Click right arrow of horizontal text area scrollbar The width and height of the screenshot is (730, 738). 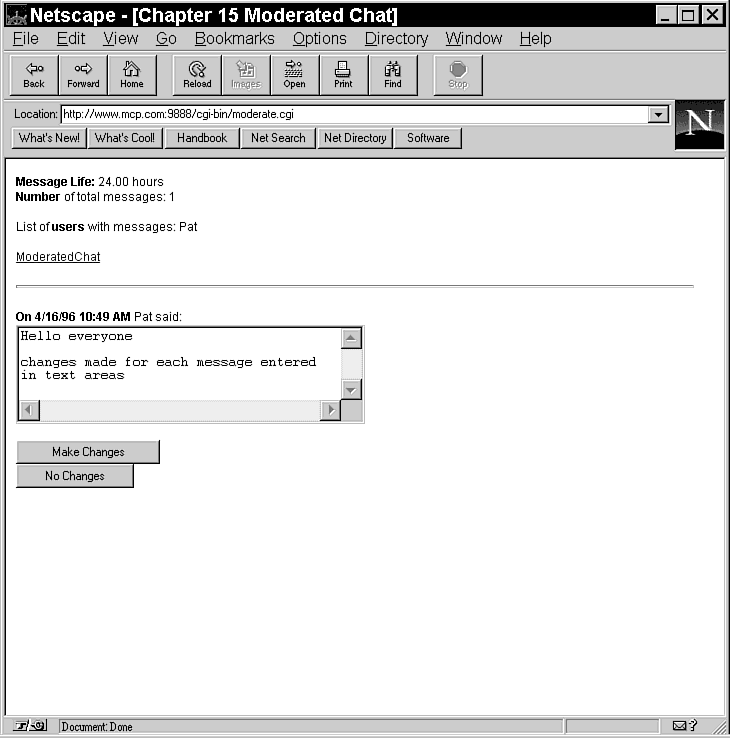tap(330, 410)
